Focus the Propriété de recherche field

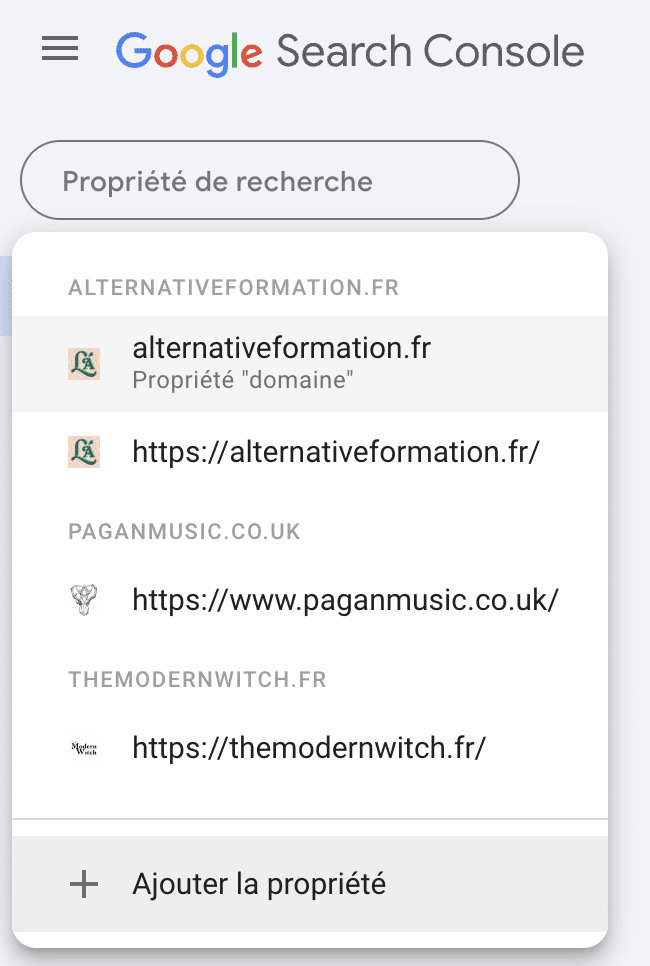point(270,181)
